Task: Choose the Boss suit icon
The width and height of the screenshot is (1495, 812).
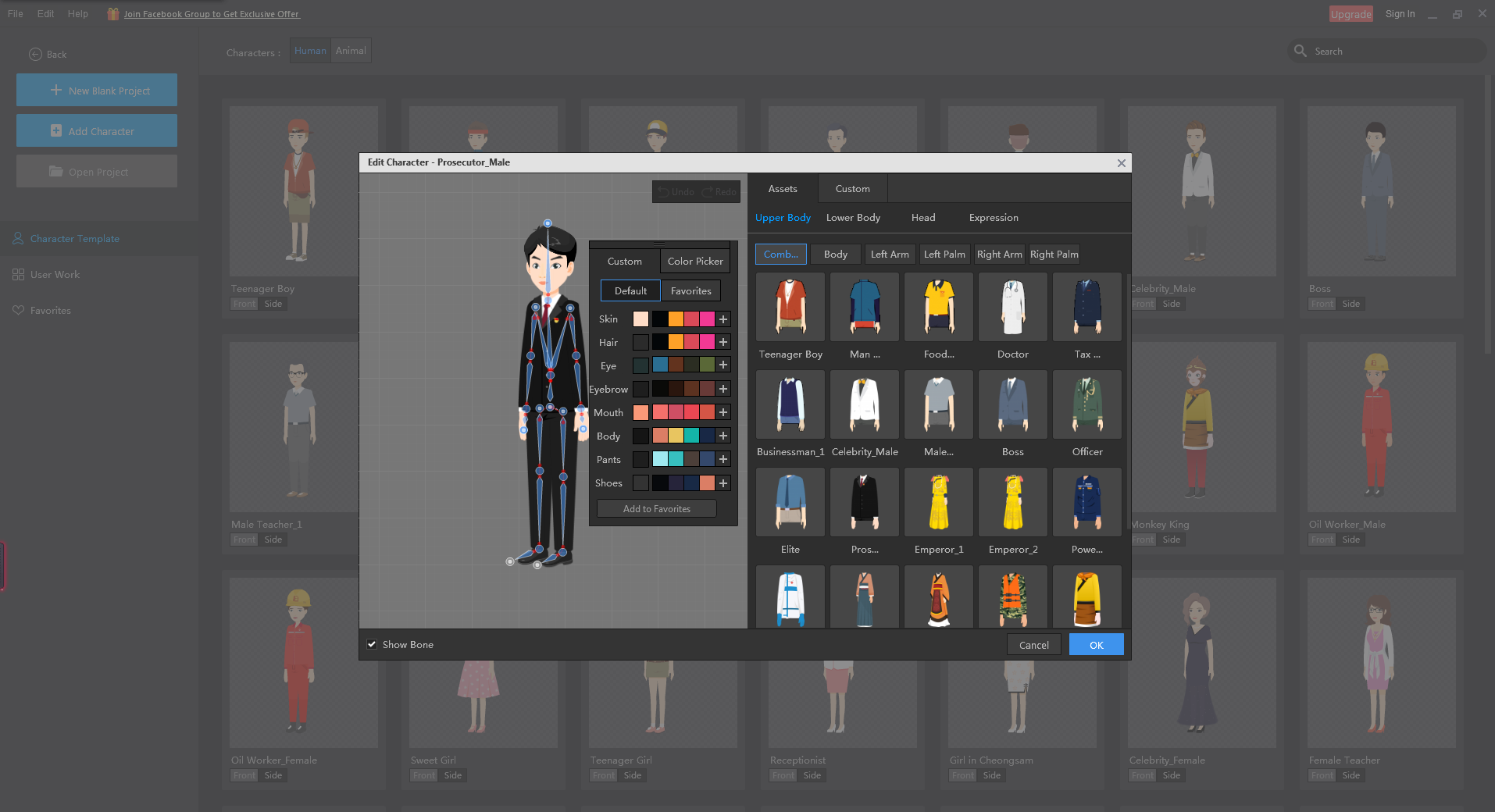Action: click(x=1012, y=404)
